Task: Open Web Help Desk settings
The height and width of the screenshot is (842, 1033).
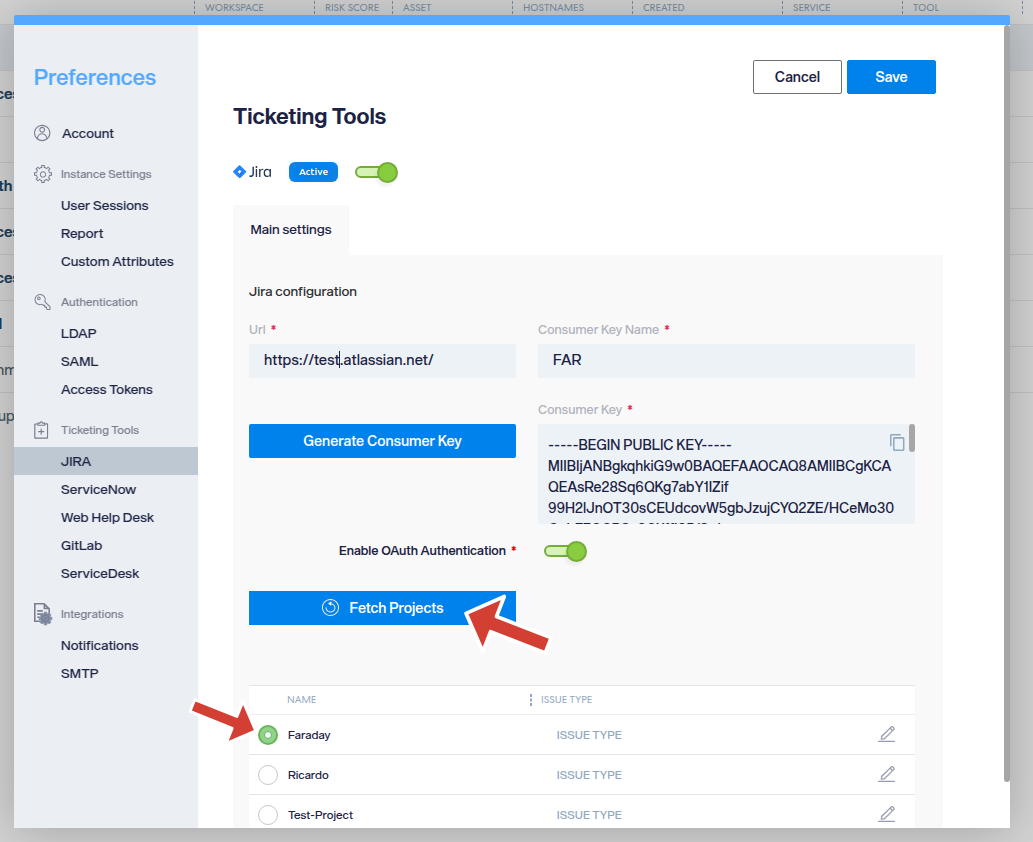Action: (107, 518)
